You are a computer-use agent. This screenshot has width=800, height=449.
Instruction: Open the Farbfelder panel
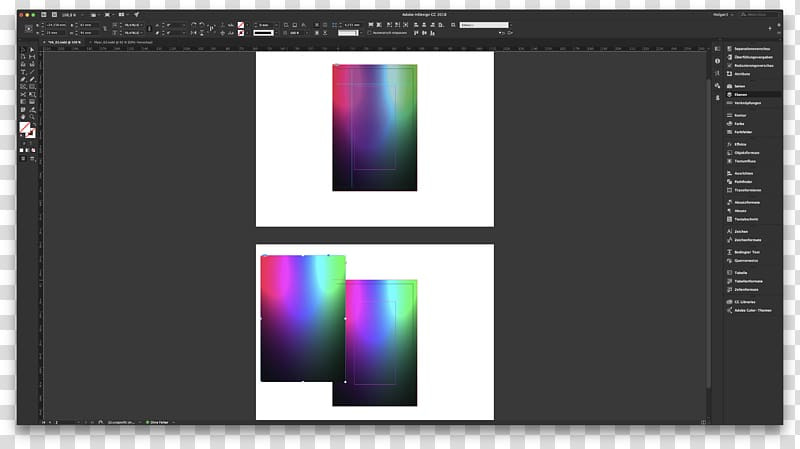(743, 132)
